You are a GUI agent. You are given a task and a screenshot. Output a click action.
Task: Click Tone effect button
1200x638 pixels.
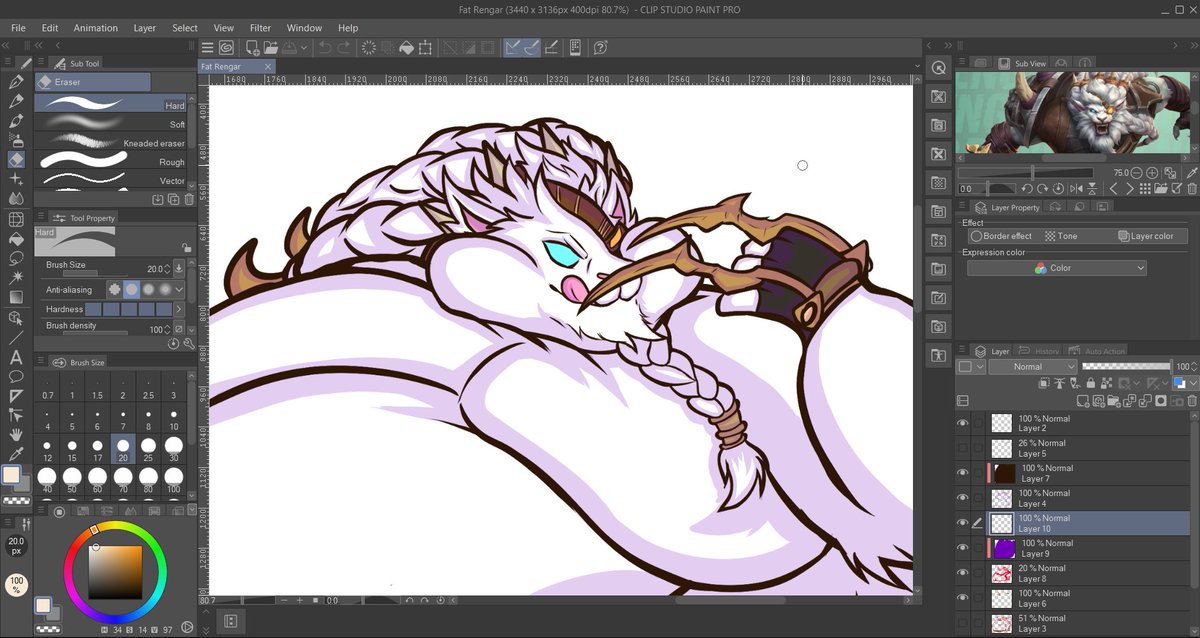[x=1061, y=236]
